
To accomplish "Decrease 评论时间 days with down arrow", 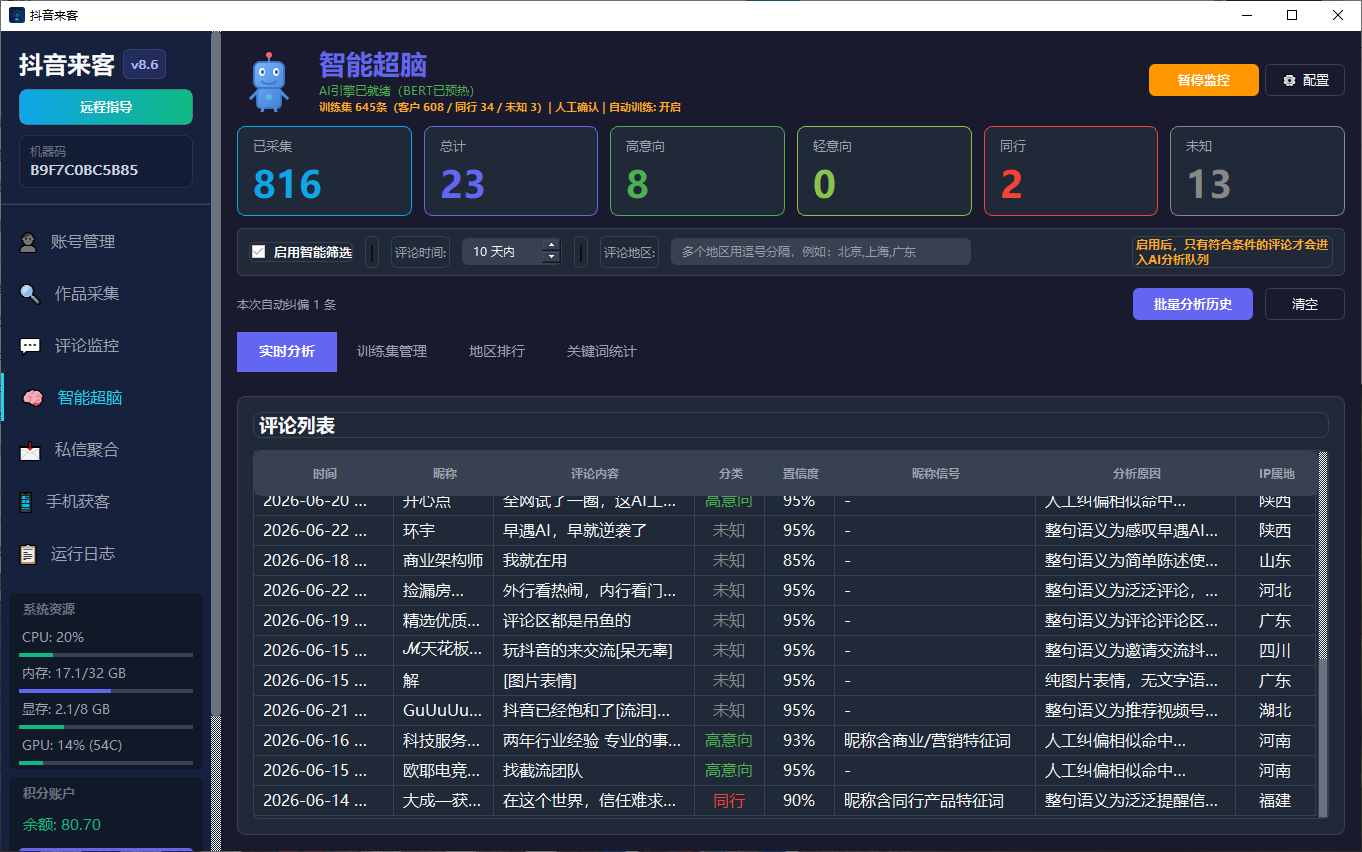I will click(x=551, y=258).
